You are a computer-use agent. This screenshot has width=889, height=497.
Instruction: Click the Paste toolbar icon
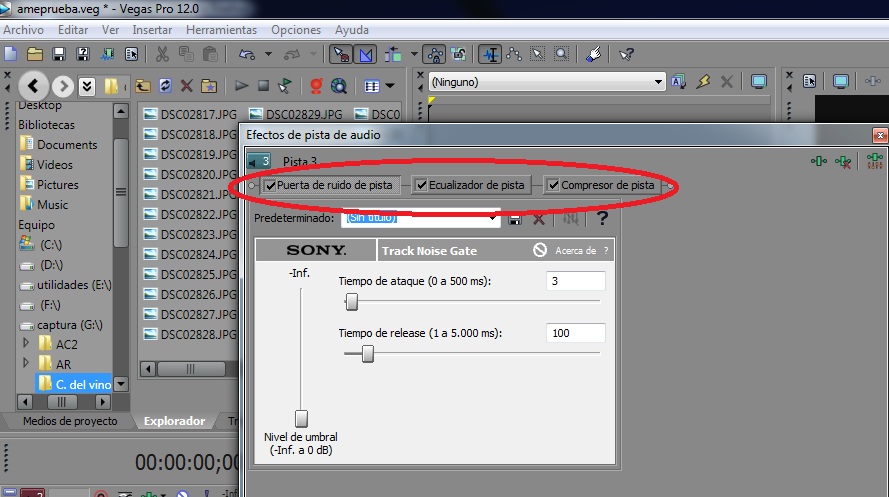pos(210,54)
